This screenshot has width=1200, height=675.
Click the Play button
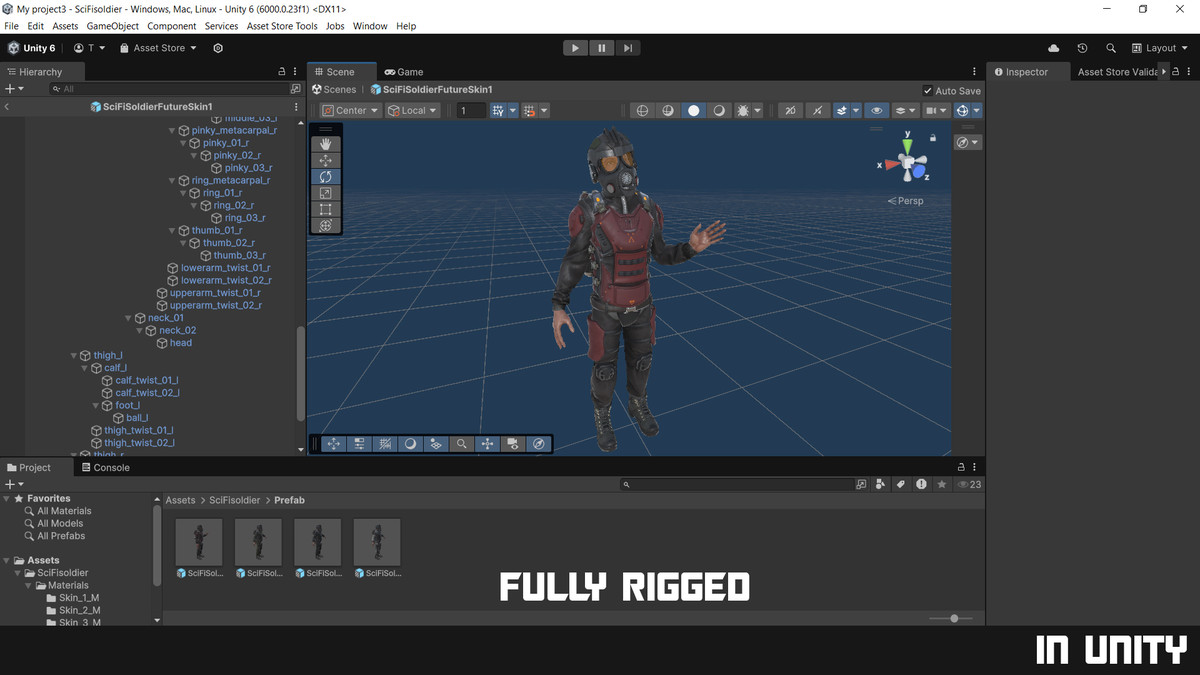click(575, 48)
